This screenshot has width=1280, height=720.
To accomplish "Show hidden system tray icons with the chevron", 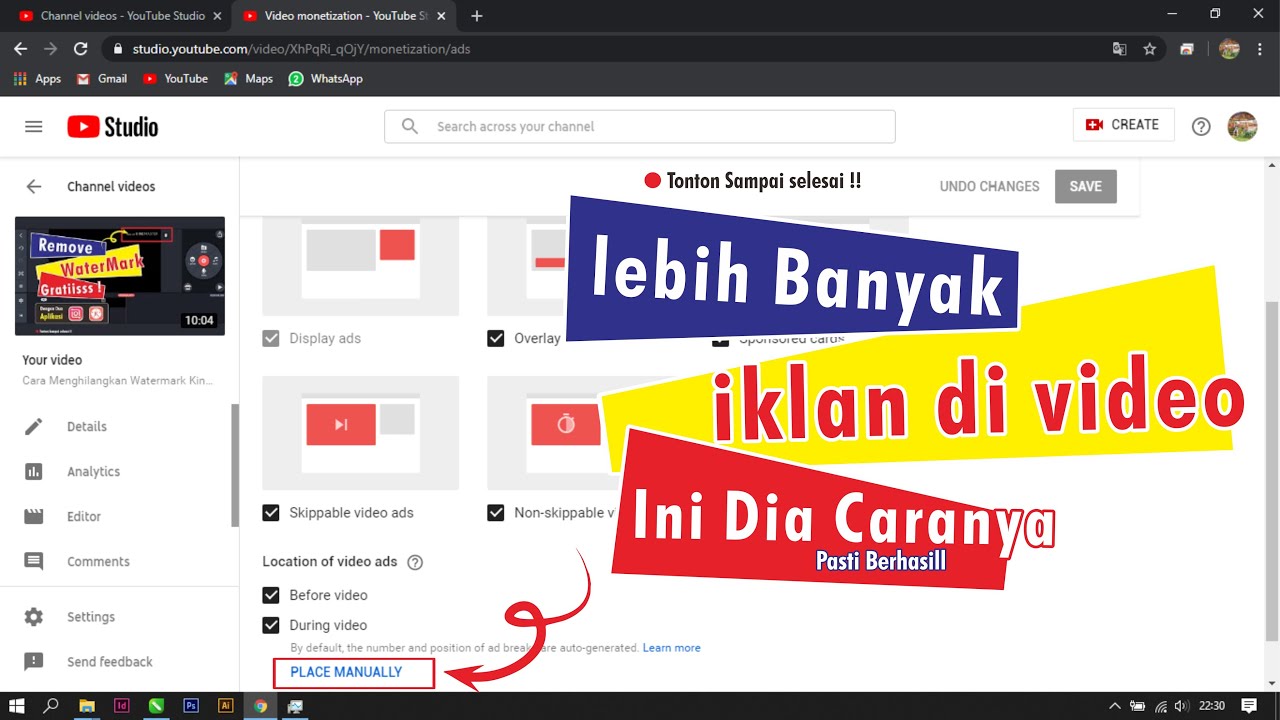I will pyautogui.click(x=1115, y=706).
